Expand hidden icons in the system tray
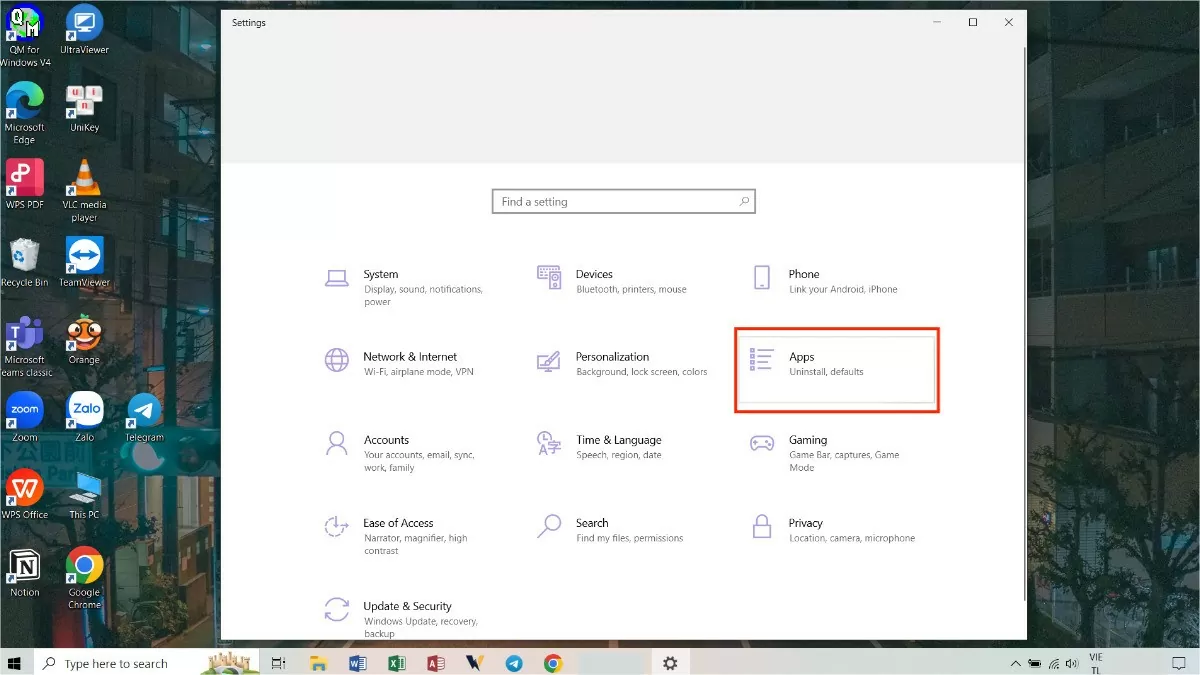This screenshot has width=1200, height=675. (1015, 662)
